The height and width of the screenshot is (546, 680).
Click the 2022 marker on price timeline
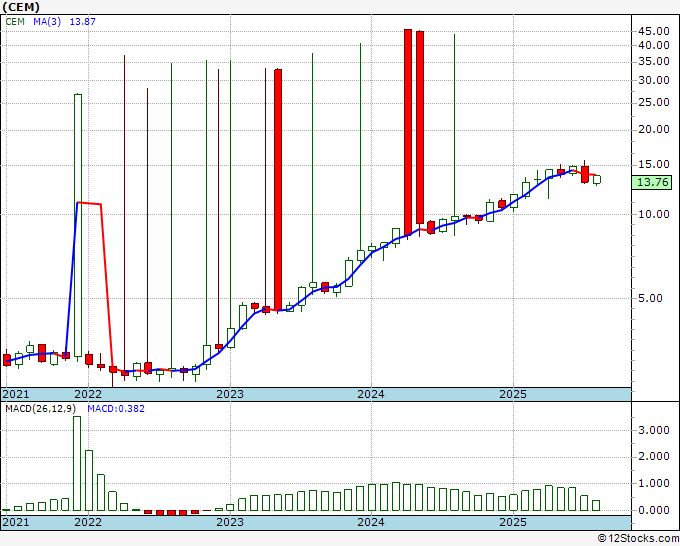[x=88, y=394]
